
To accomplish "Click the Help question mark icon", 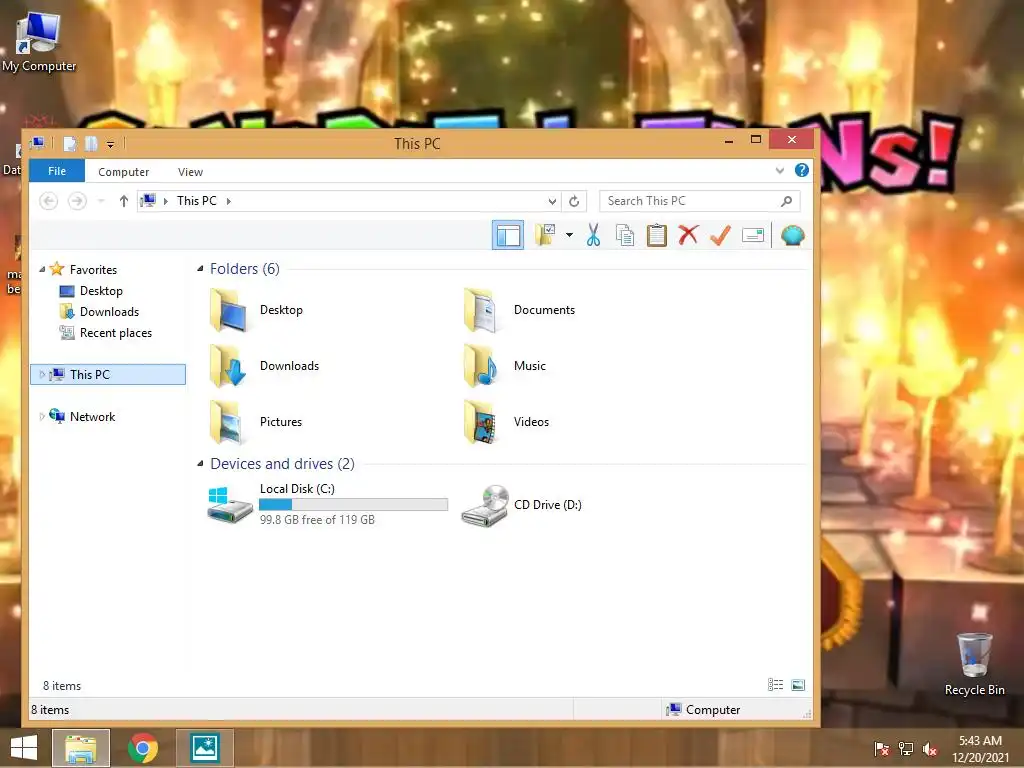I will pos(801,170).
